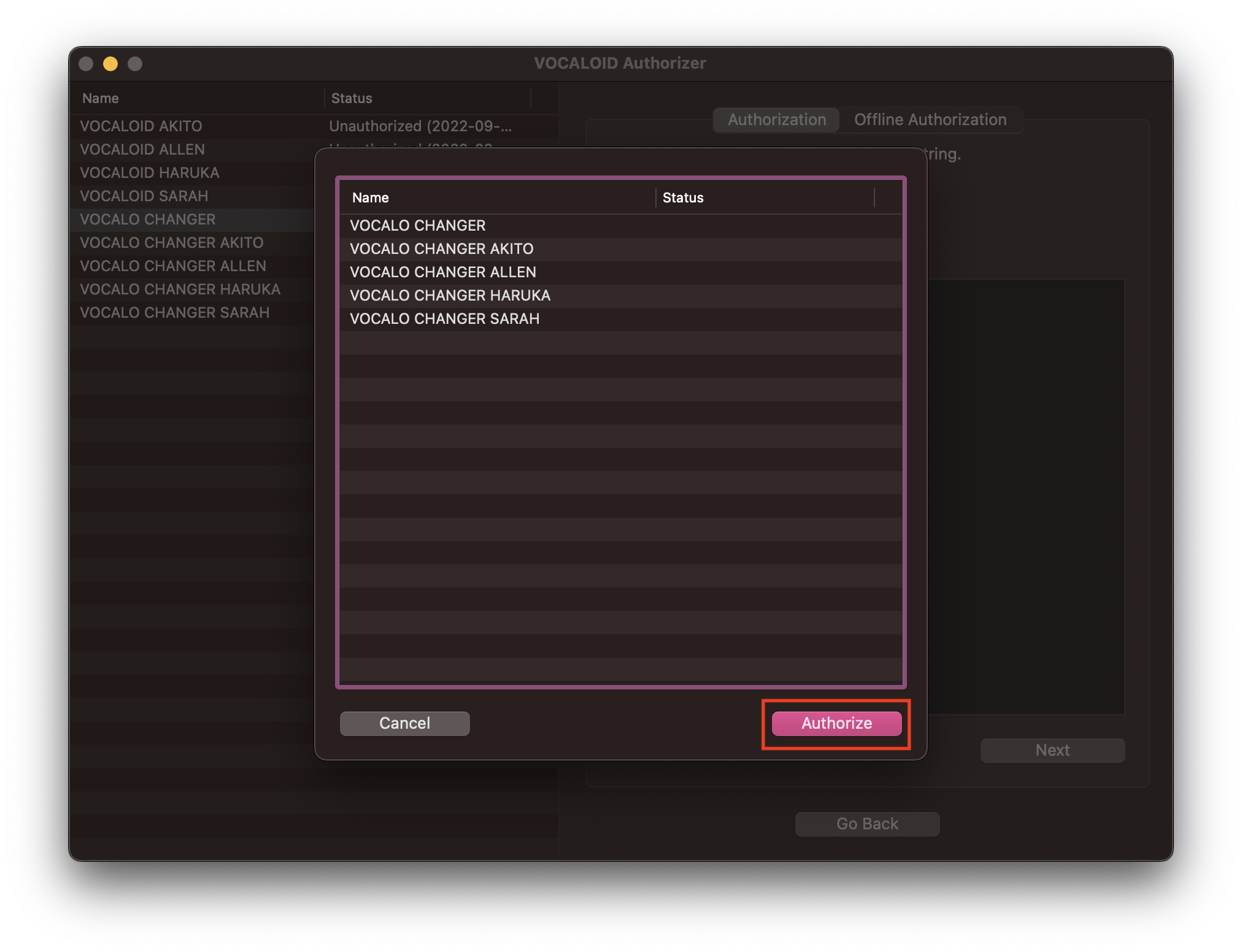Switch to the Authorization tab
The height and width of the screenshot is (952, 1242).
pos(776,120)
